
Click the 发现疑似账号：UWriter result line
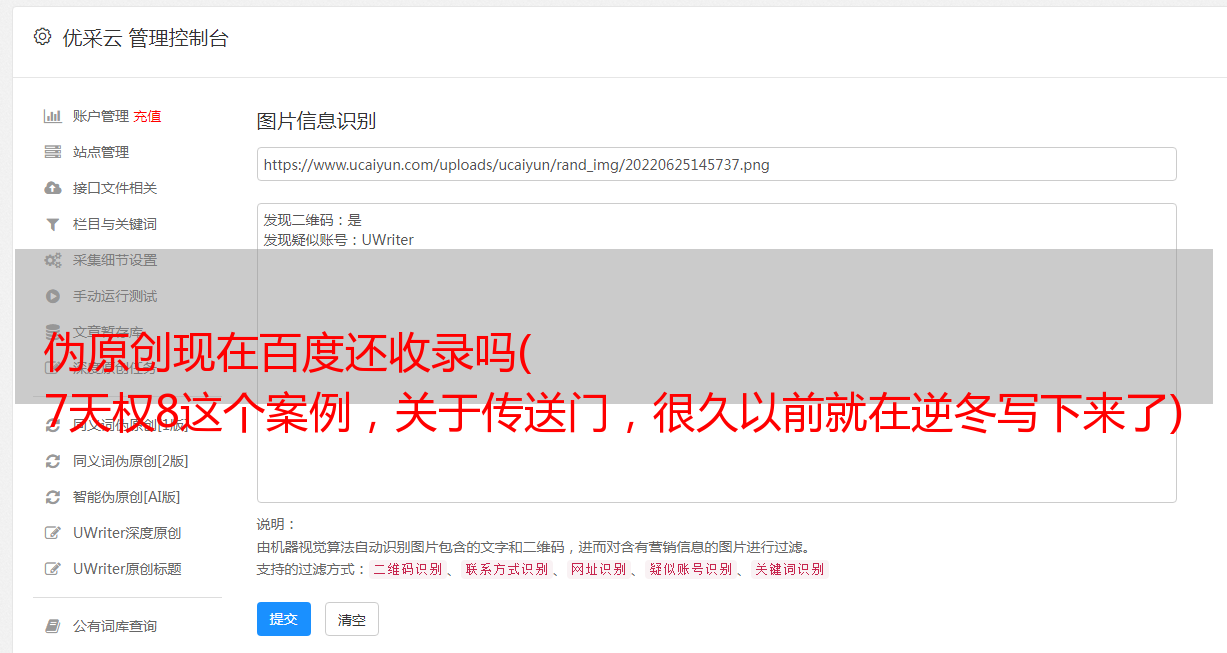click(339, 240)
